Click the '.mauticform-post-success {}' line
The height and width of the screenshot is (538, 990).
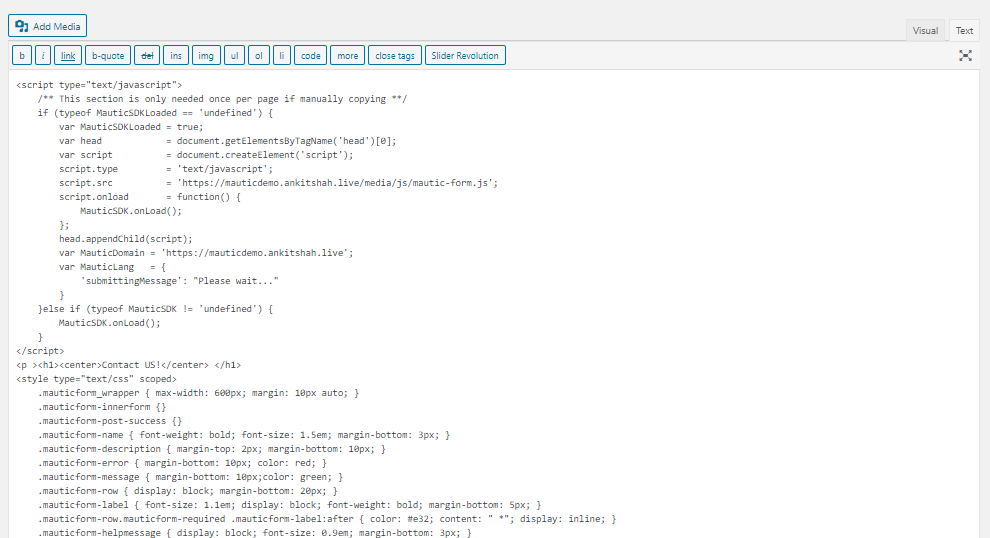(110, 421)
